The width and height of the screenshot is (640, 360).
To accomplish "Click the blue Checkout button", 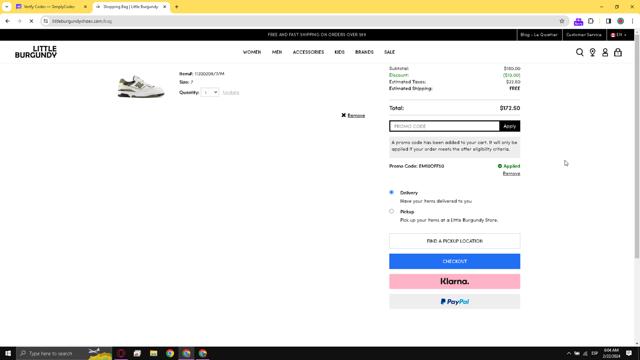I will point(454,261).
